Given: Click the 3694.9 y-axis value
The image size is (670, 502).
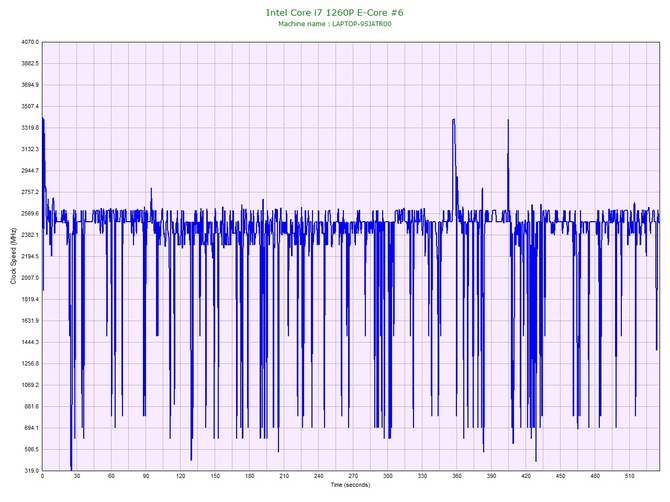Looking at the screenshot, I should 30,85.
